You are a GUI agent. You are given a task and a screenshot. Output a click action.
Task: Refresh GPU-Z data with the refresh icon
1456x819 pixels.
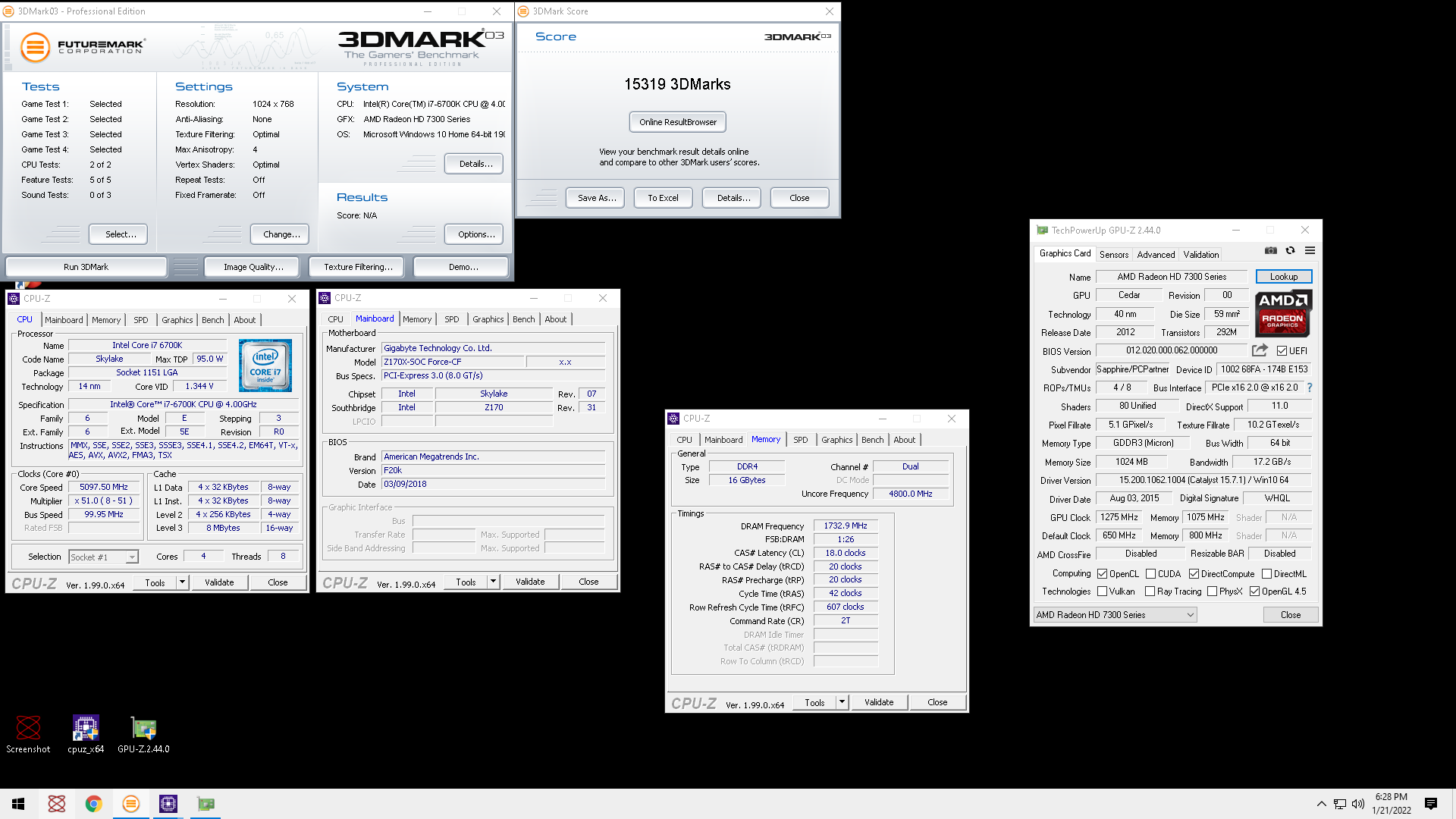pyautogui.click(x=1290, y=250)
